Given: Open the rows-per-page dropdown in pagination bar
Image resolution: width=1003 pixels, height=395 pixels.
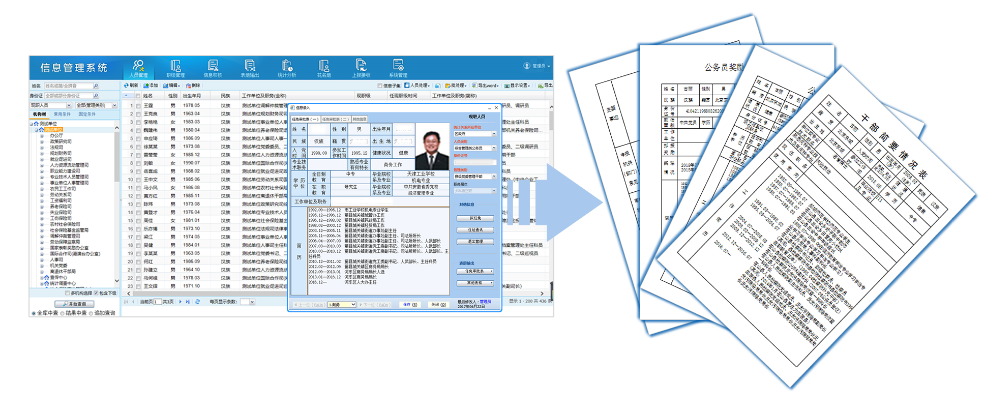Looking at the screenshot, I should tap(248, 302).
